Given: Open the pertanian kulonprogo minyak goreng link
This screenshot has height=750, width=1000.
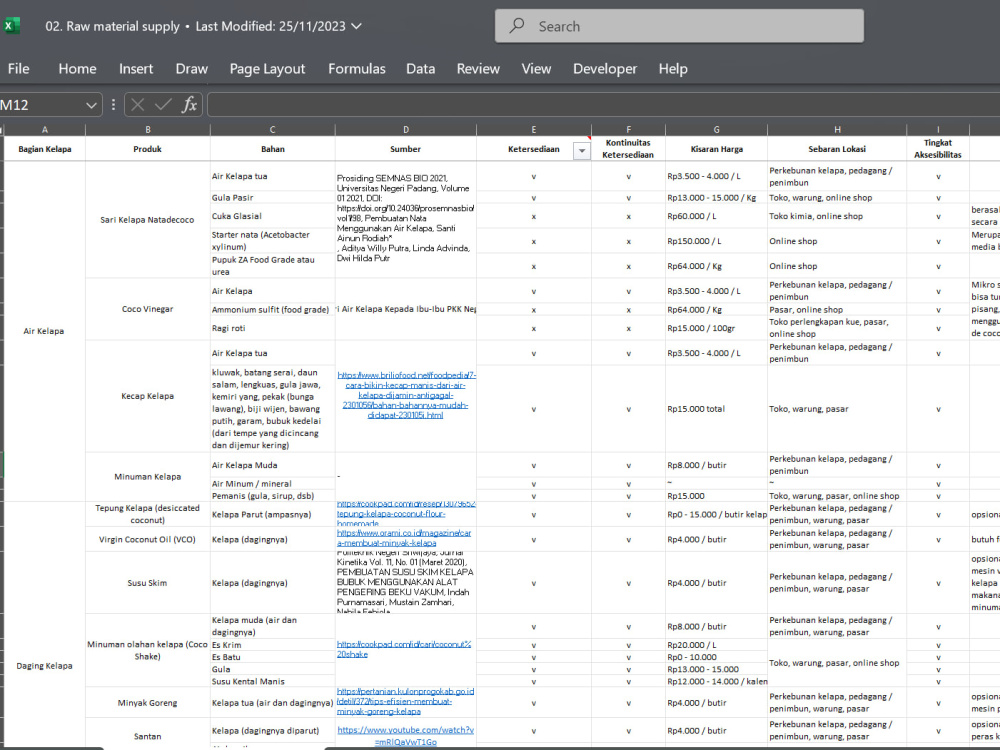Looking at the screenshot, I should click(x=406, y=701).
